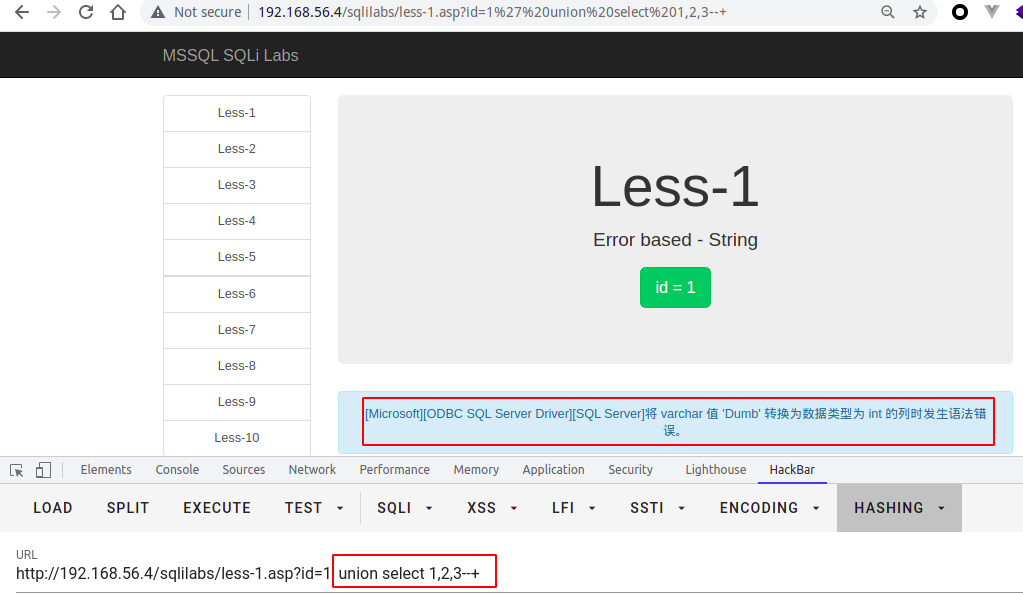Click the grey V extension icon
The width and height of the screenshot is (1023, 595).
point(992,12)
